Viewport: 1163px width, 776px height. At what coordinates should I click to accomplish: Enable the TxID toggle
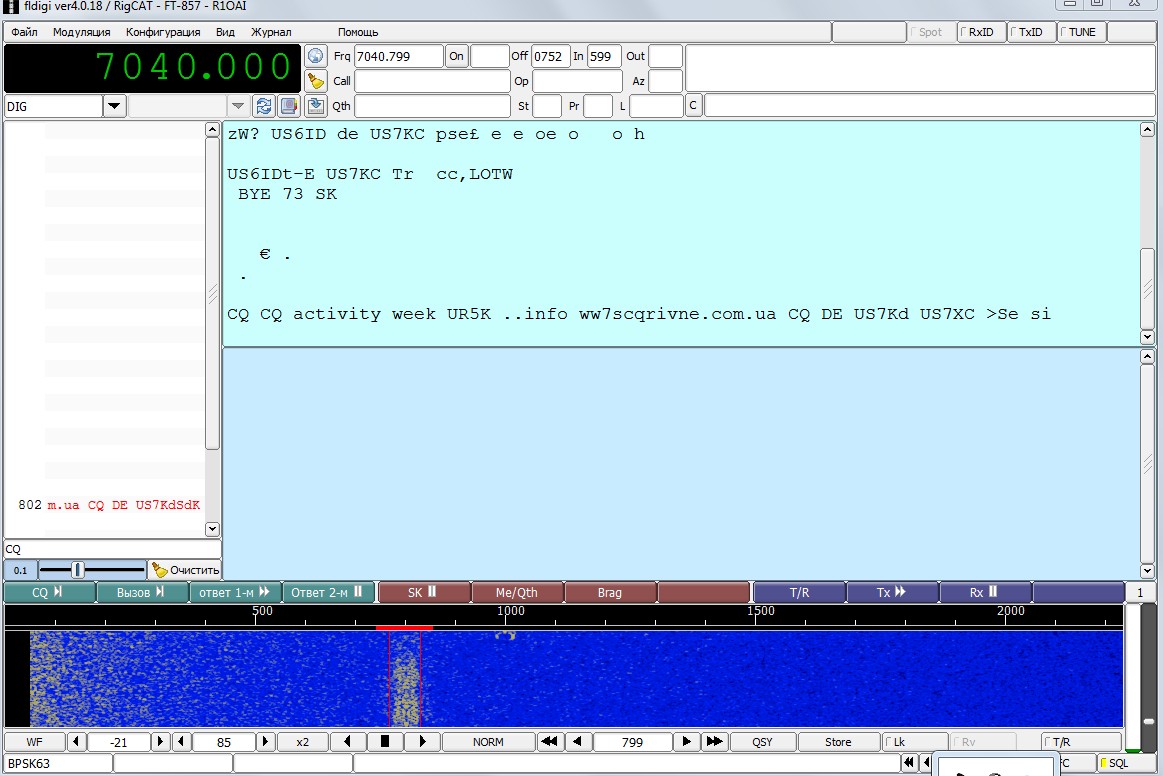pyautogui.click(x=1029, y=32)
